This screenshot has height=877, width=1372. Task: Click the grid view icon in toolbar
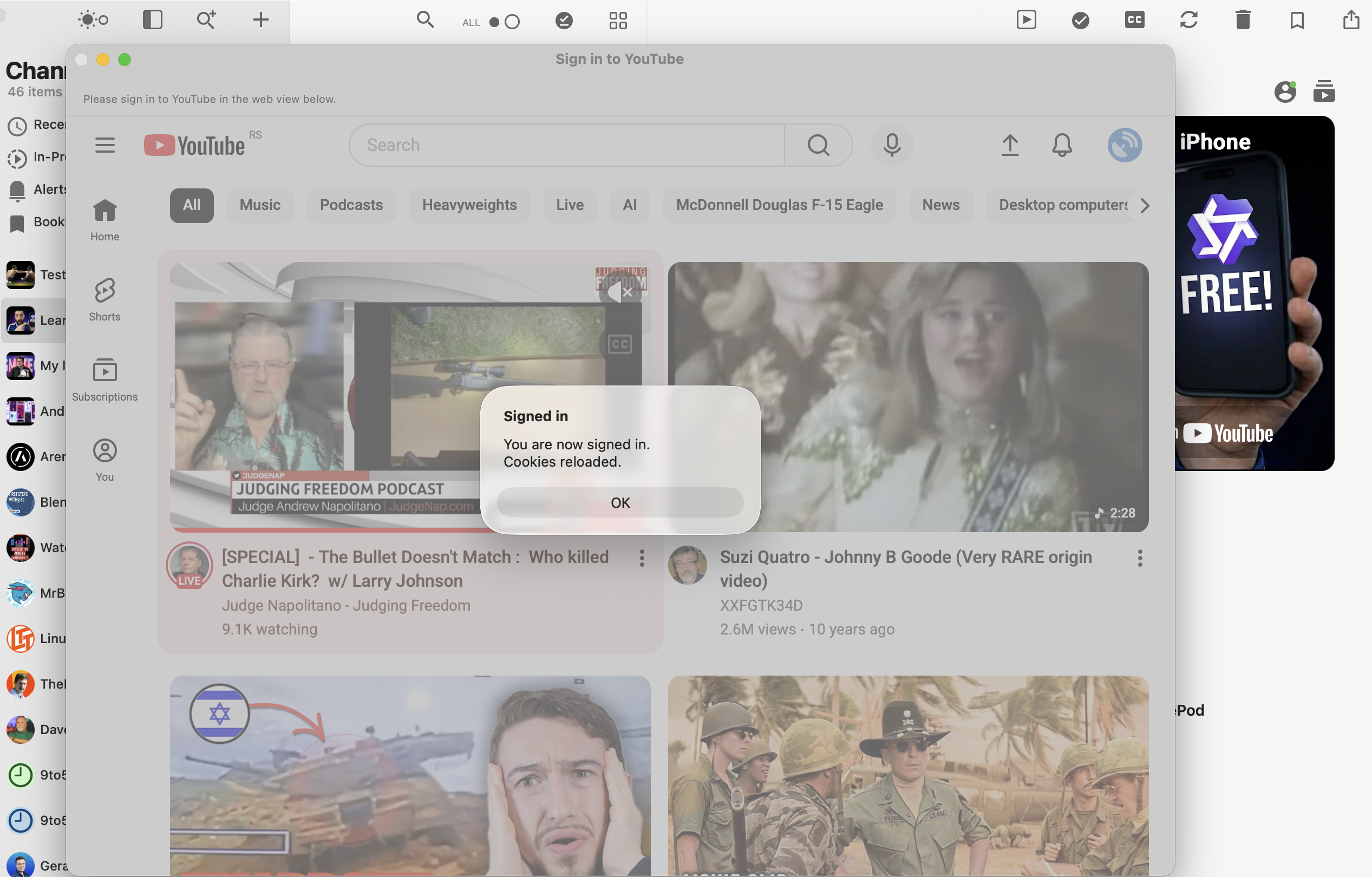[618, 21]
